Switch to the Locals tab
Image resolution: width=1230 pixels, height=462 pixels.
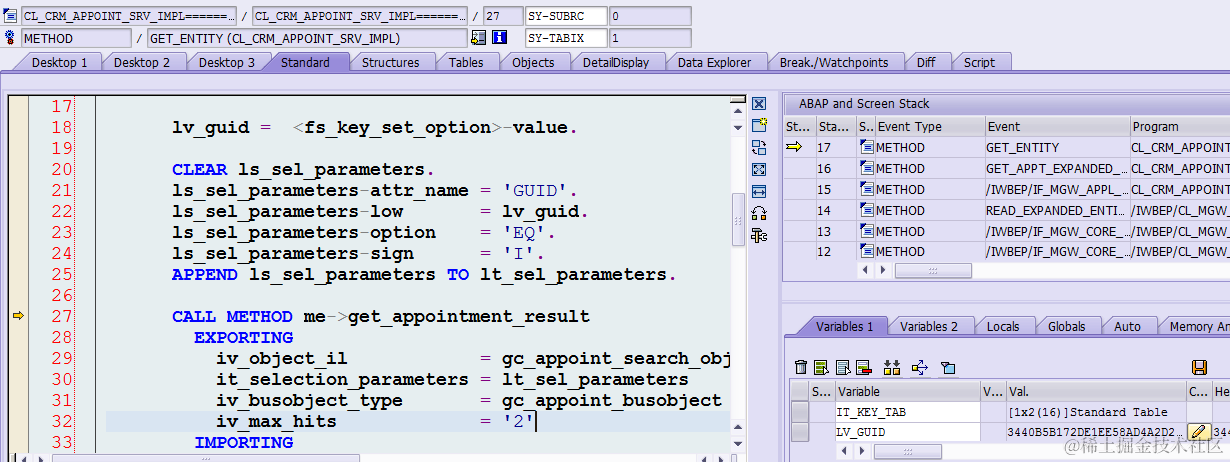click(1003, 326)
